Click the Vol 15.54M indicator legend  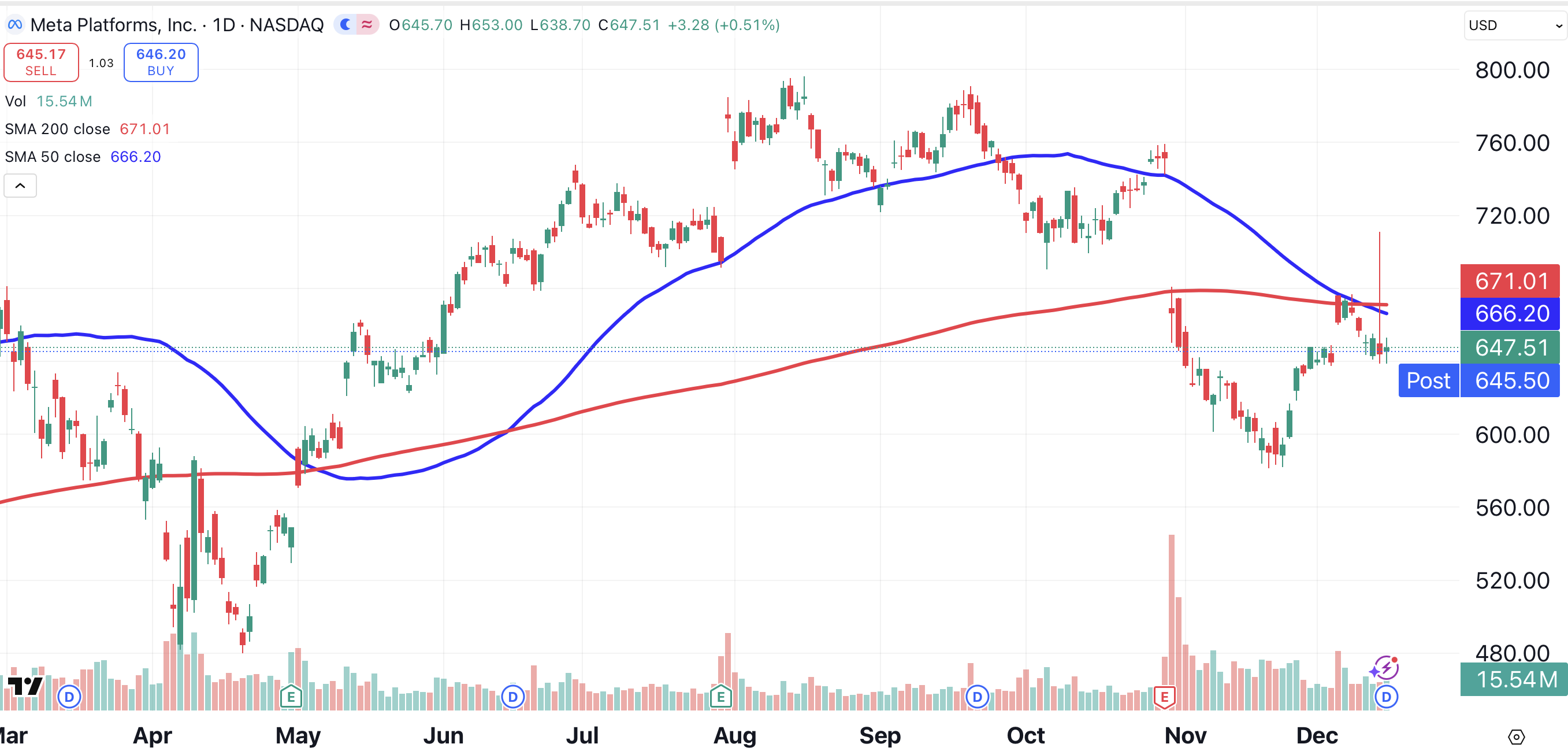pyautogui.click(x=49, y=101)
